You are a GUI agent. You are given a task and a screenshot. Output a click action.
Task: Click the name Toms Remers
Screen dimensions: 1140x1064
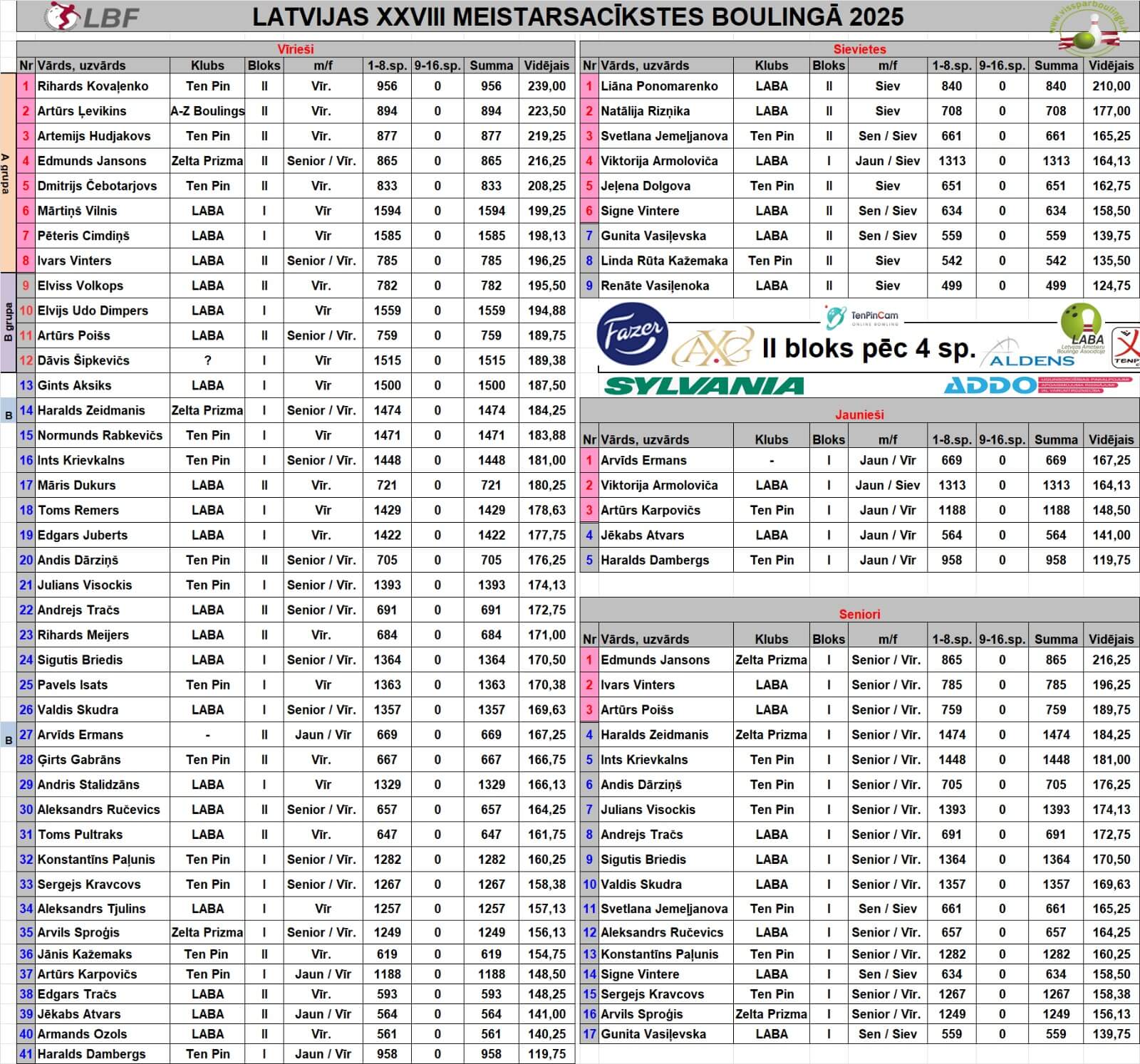pos(78,510)
